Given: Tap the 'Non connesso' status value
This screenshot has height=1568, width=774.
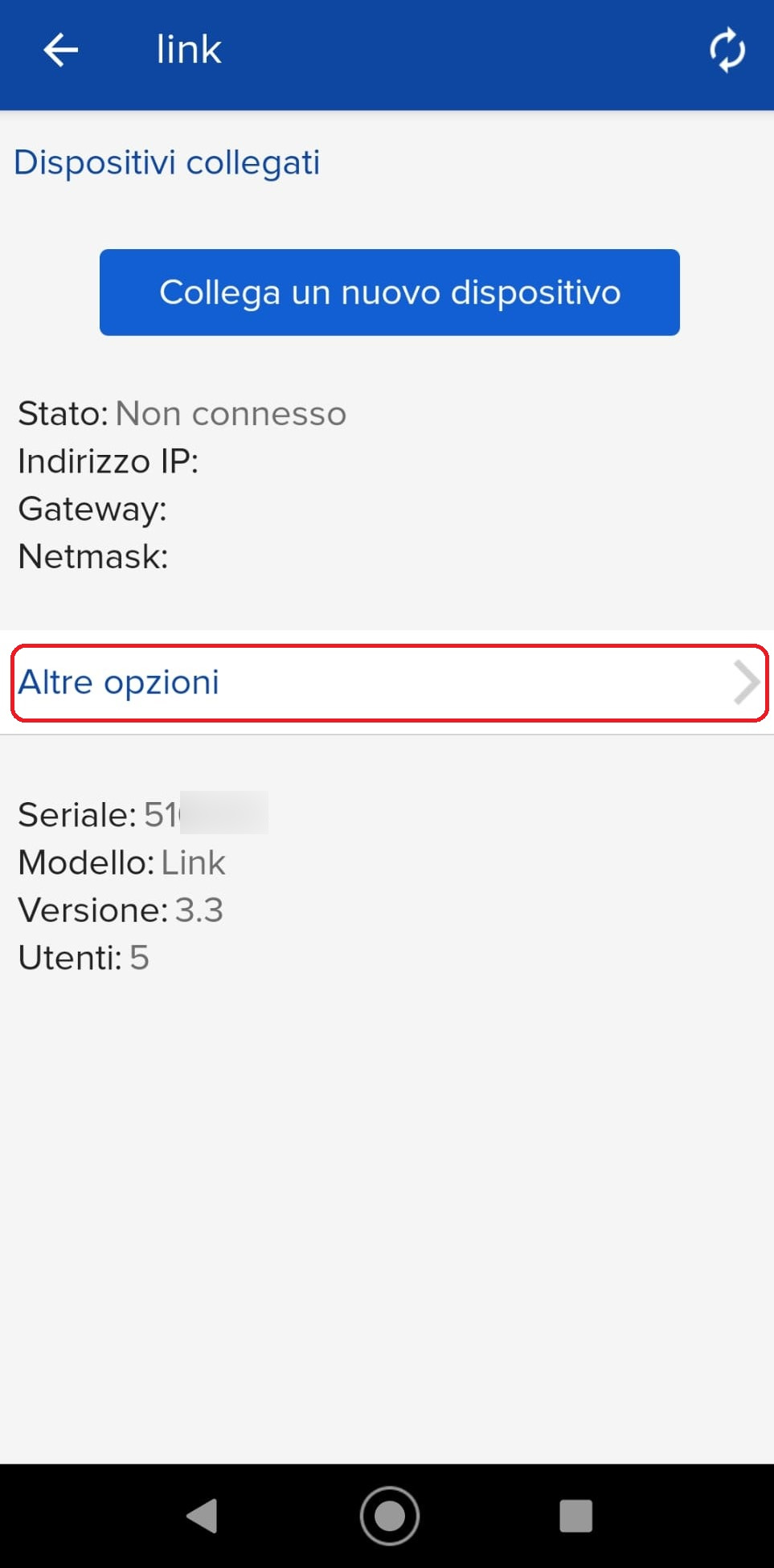Looking at the screenshot, I should (231, 414).
